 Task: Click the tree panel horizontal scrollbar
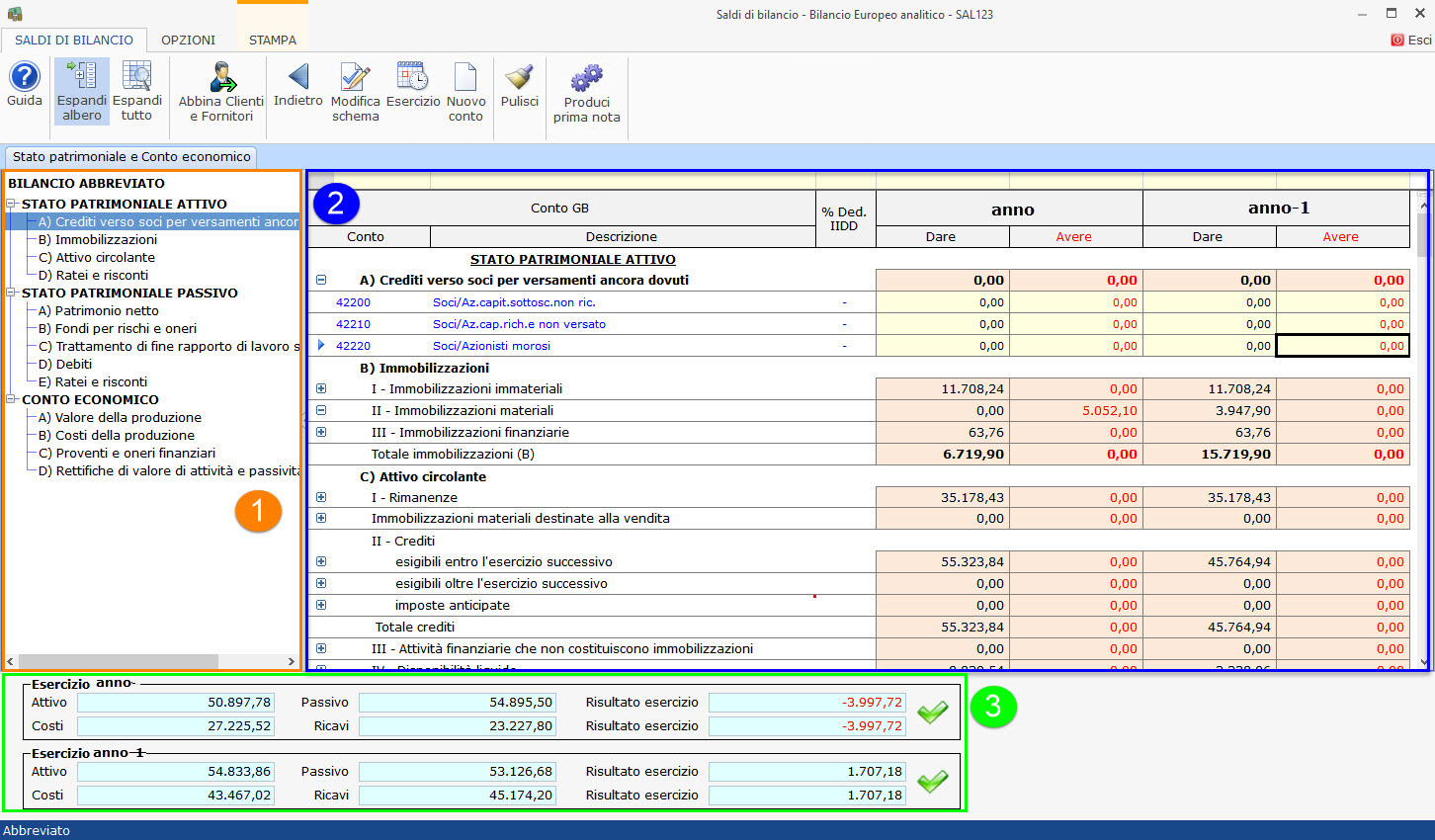coord(119,661)
